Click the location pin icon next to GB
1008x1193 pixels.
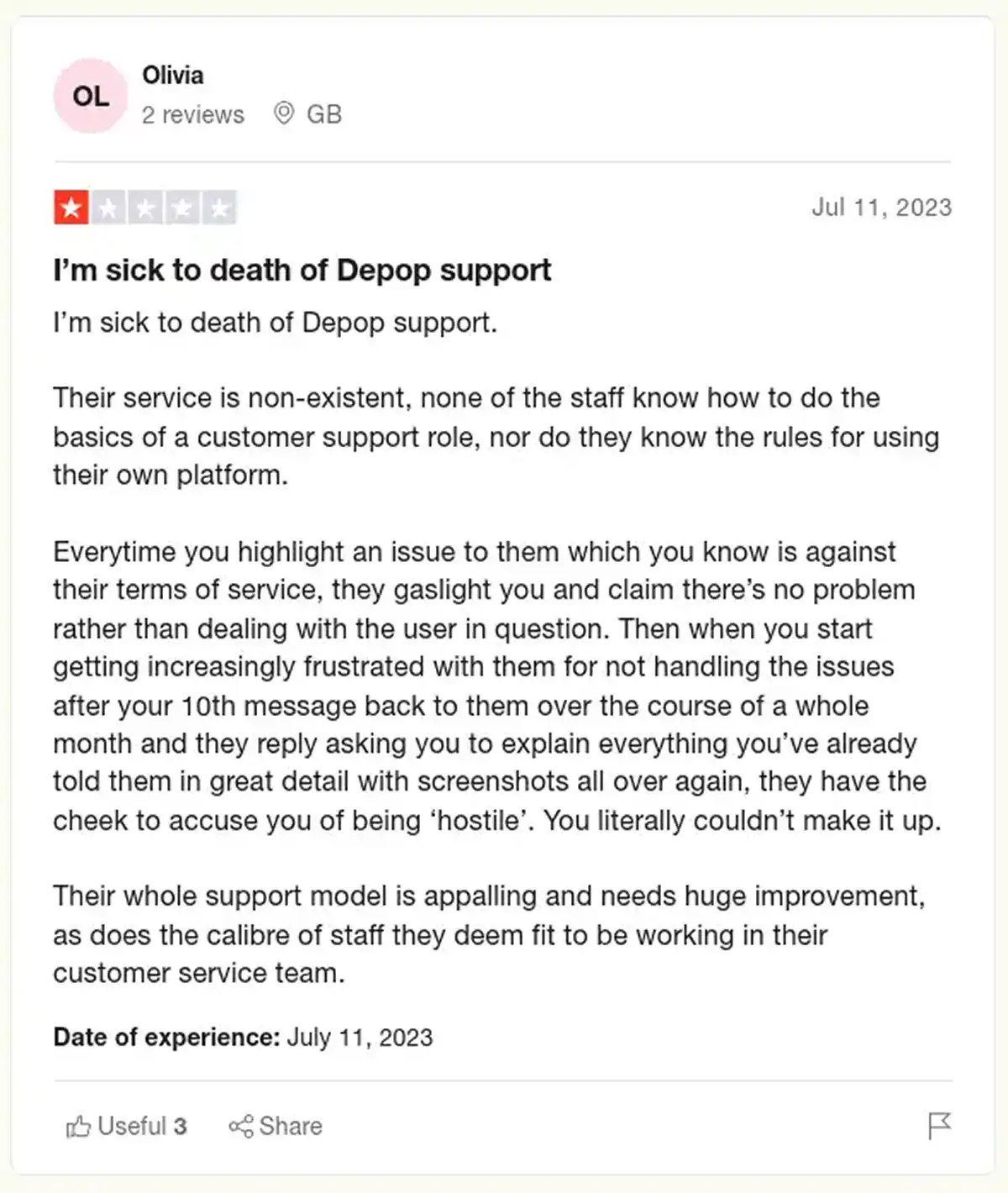click(x=284, y=113)
